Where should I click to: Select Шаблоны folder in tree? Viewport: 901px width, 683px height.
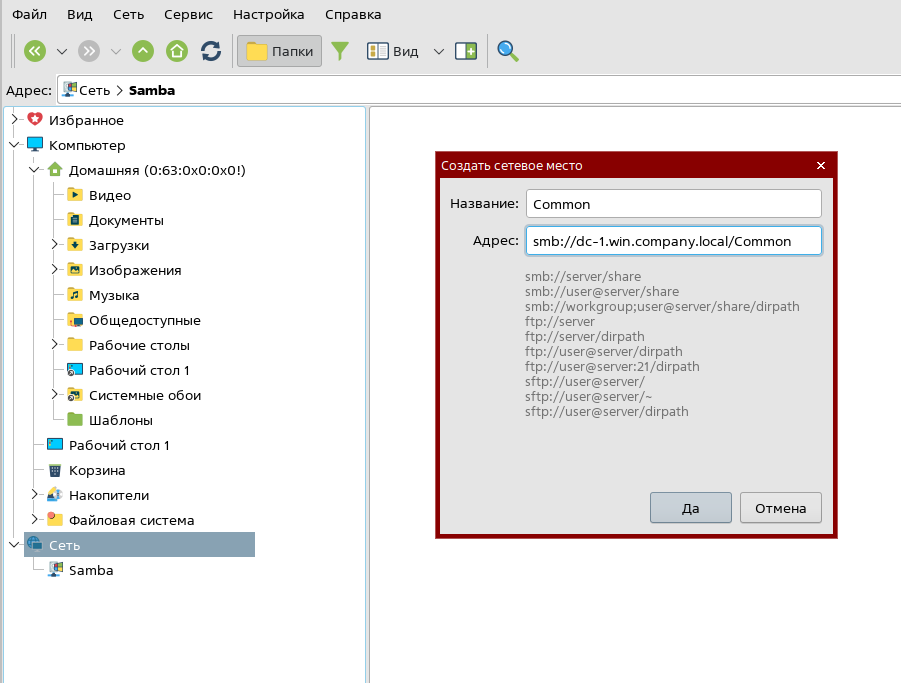(121, 420)
